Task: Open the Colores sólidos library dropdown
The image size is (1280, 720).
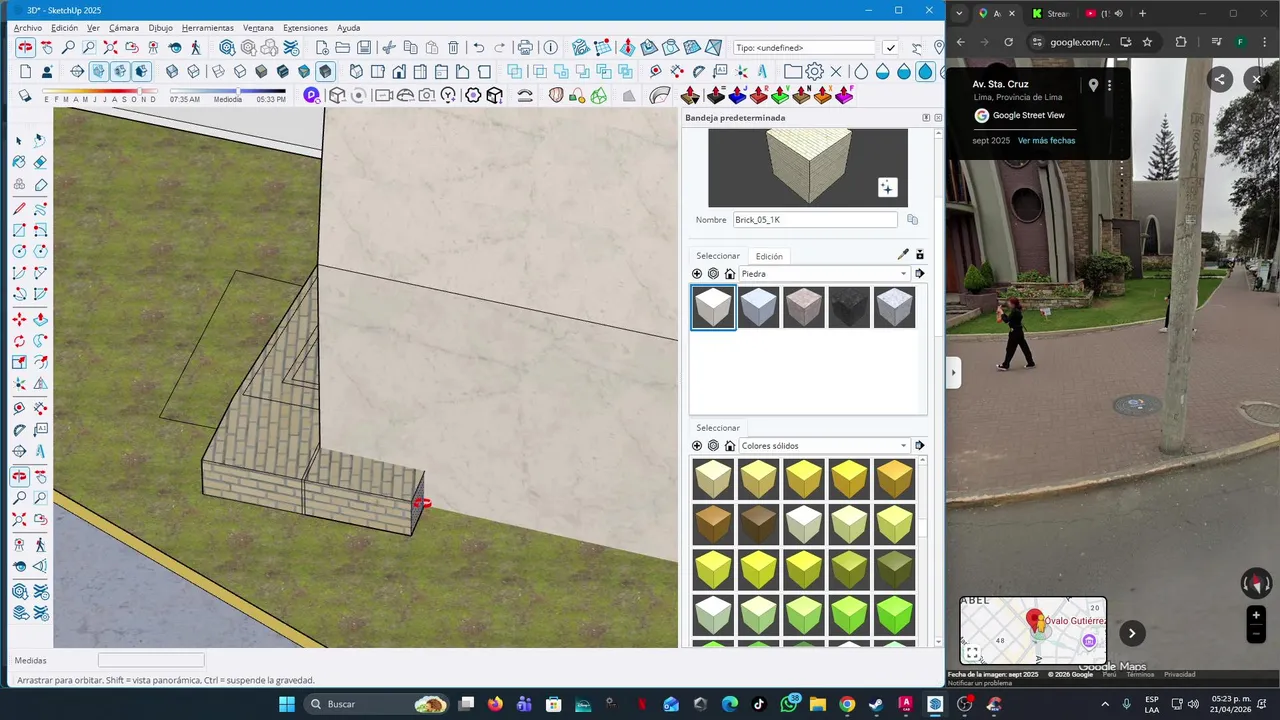Action: 824,446
